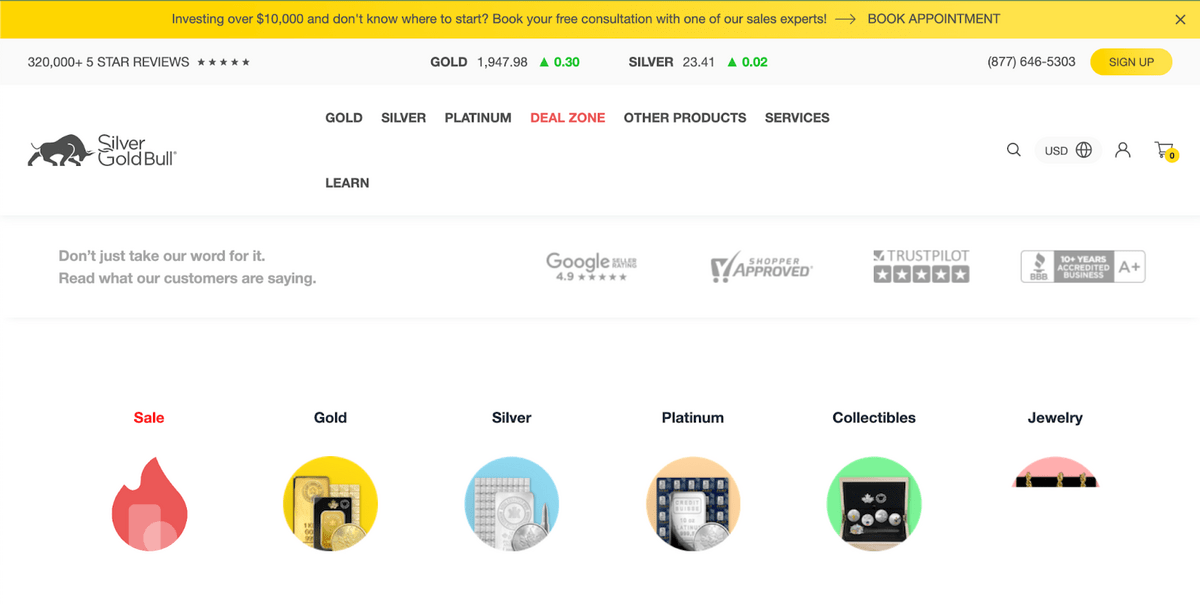Click the Silver category label
Screen dimensions: 1200x604
point(512,418)
